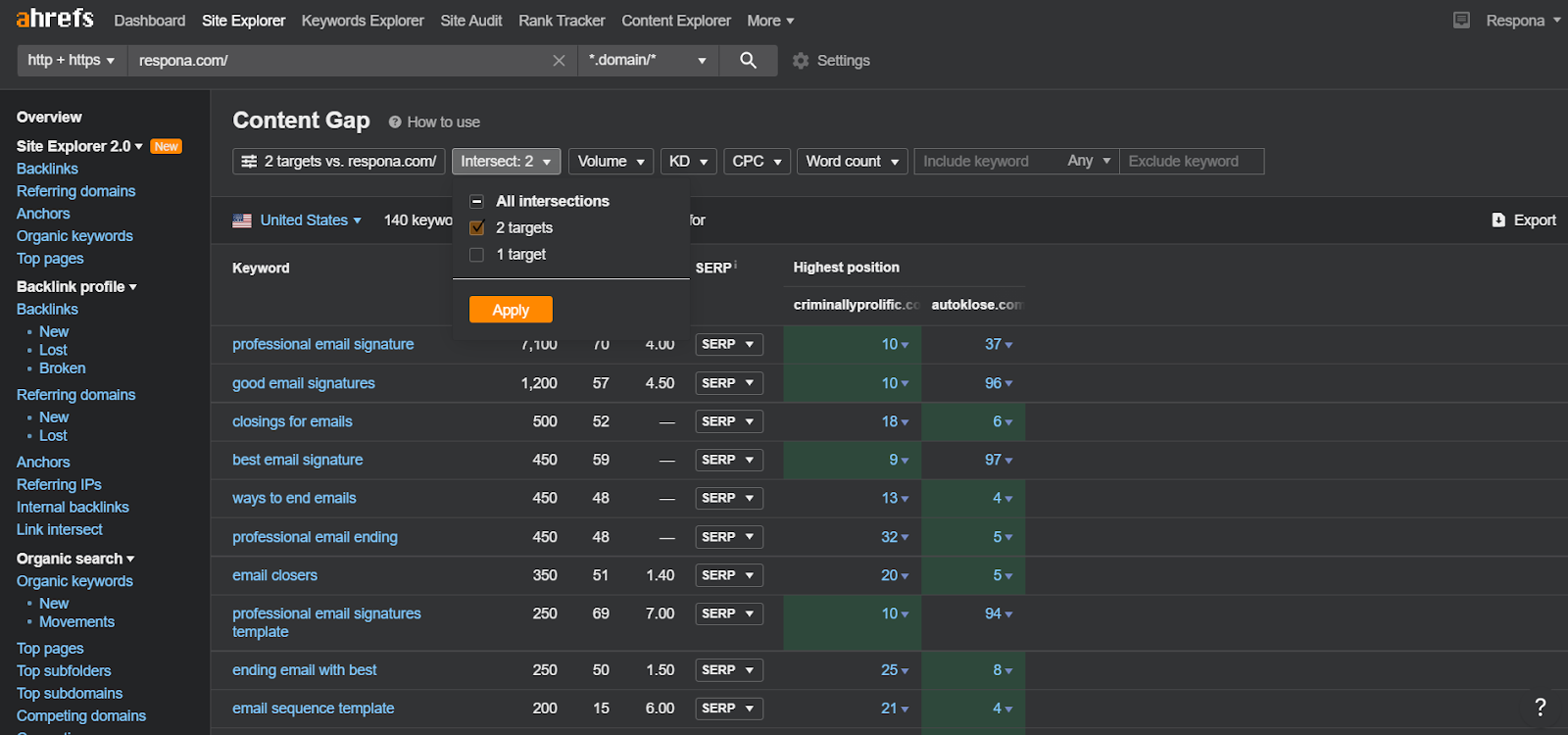1568x735 pixels.
Task: Open Overview in the sidebar
Action: click(x=49, y=118)
